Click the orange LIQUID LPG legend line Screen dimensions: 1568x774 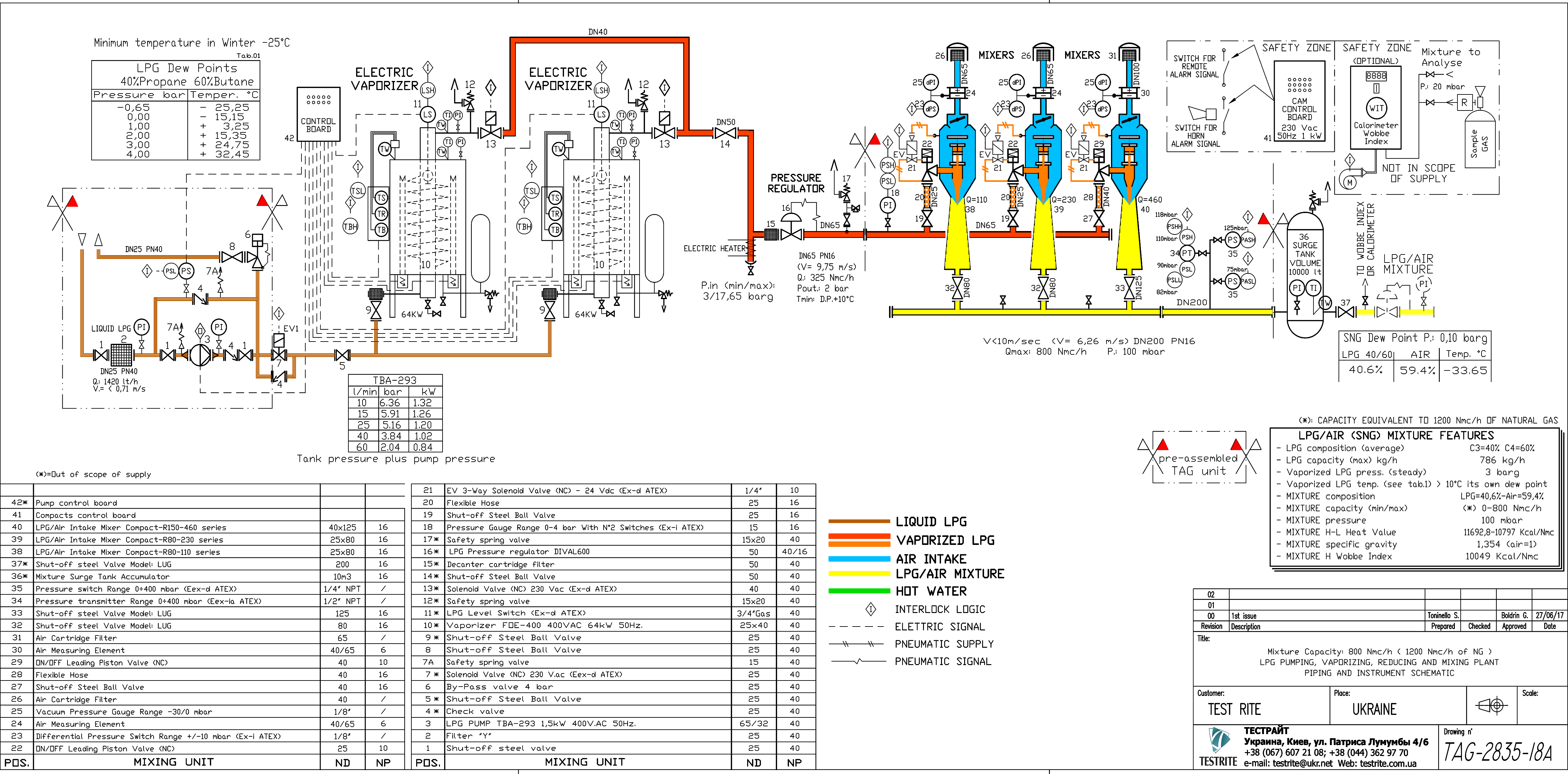coord(859,521)
